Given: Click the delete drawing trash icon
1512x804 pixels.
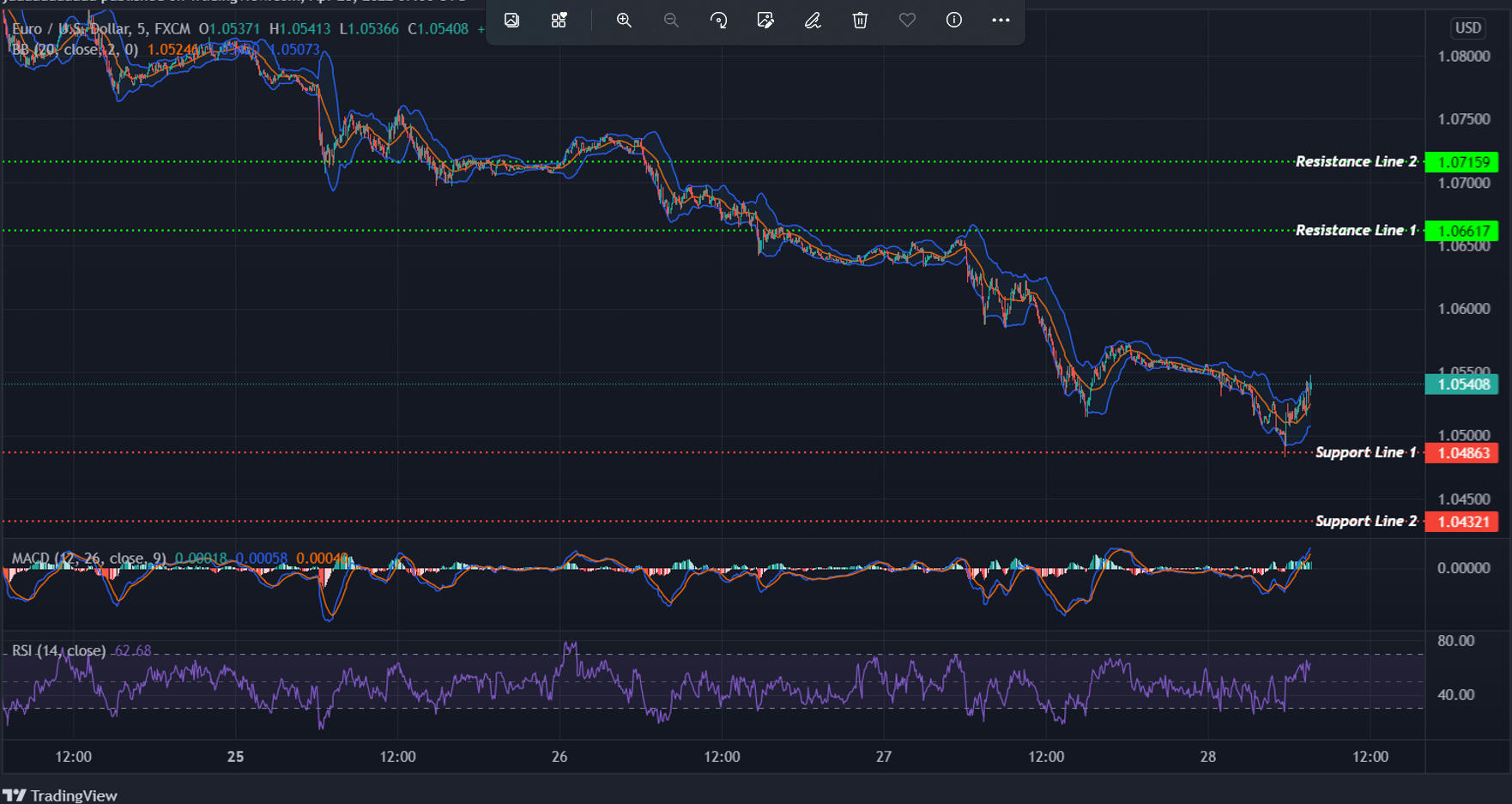Looking at the screenshot, I should [x=859, y=20].
